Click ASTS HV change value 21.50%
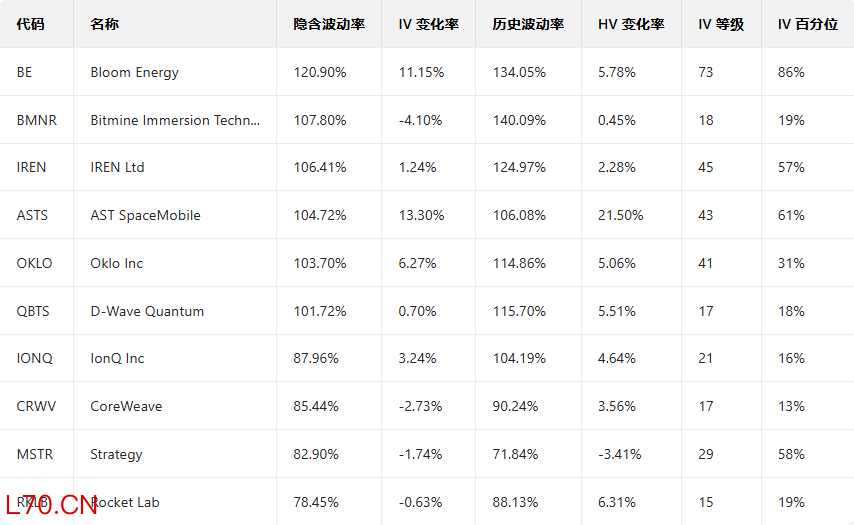Image resolution: width=854 pixels, height=525 pixels. pos(620,216)
